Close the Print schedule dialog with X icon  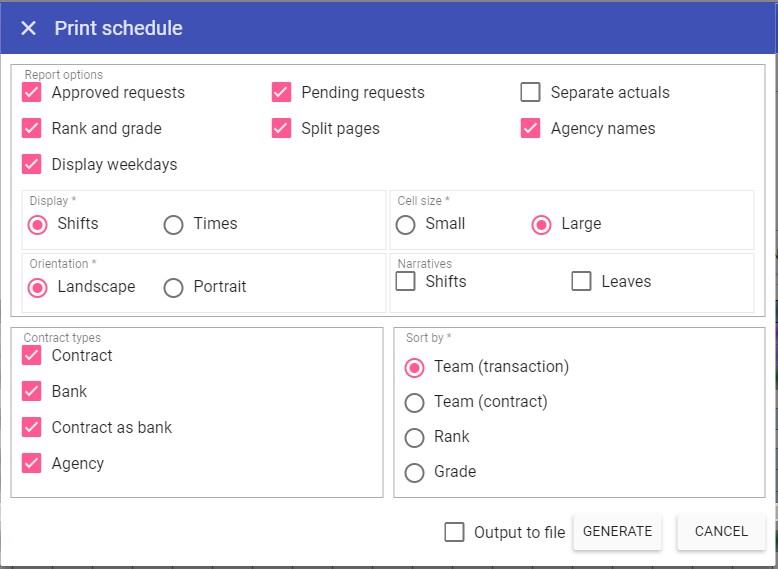[28, 28]
